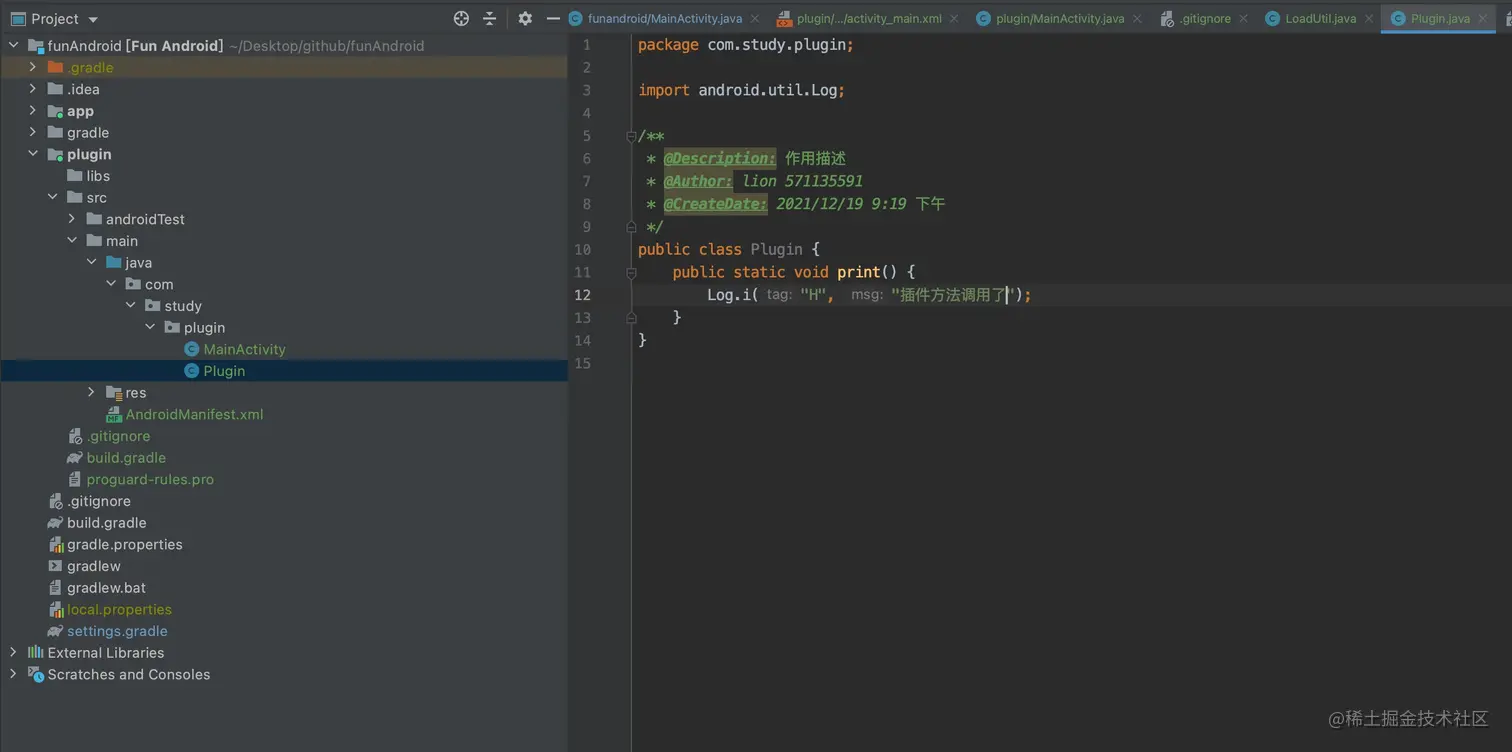This screenshot has width=1512, height=752.
Task: Switch to the LoadUtil.java tab
Action: [1321, 19]
